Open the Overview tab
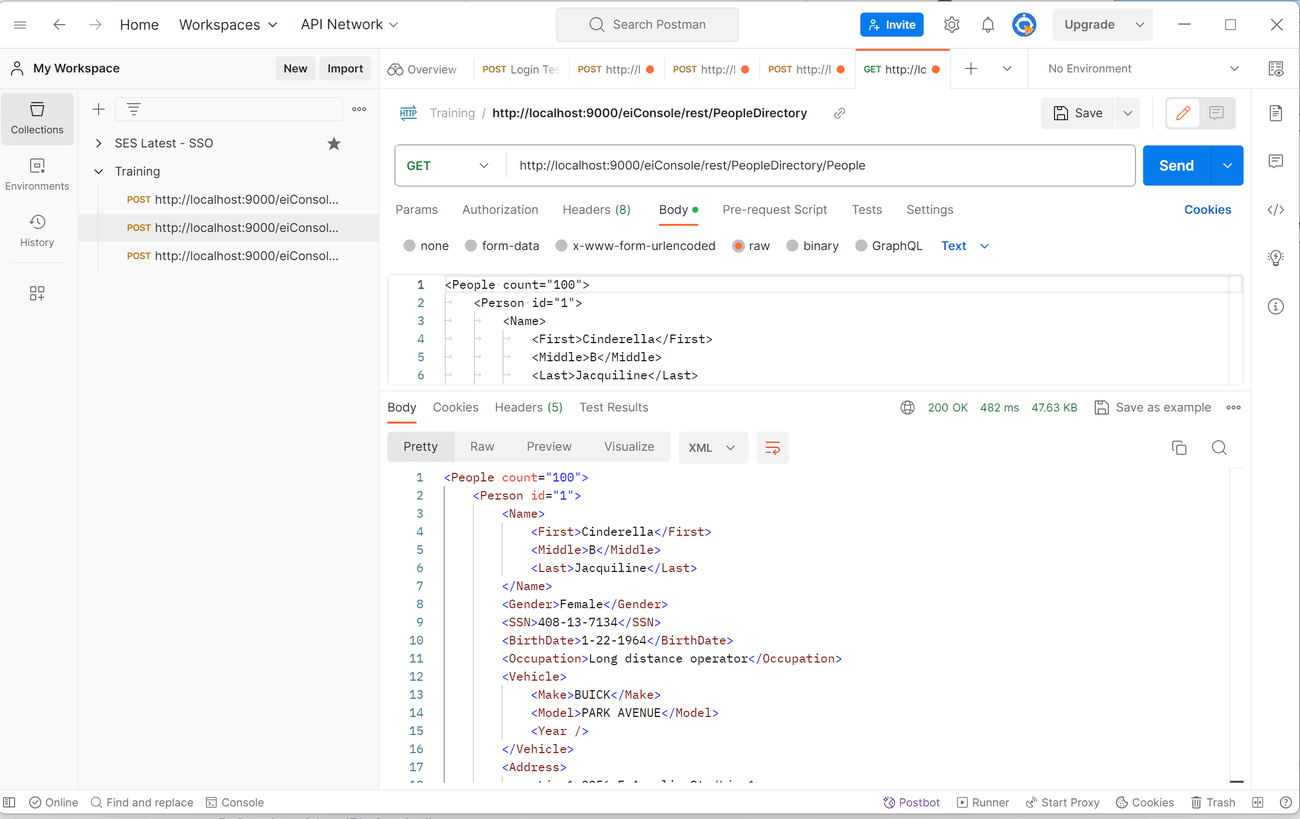The width and height of the screenshot is (1300, 819). [422, 69]
